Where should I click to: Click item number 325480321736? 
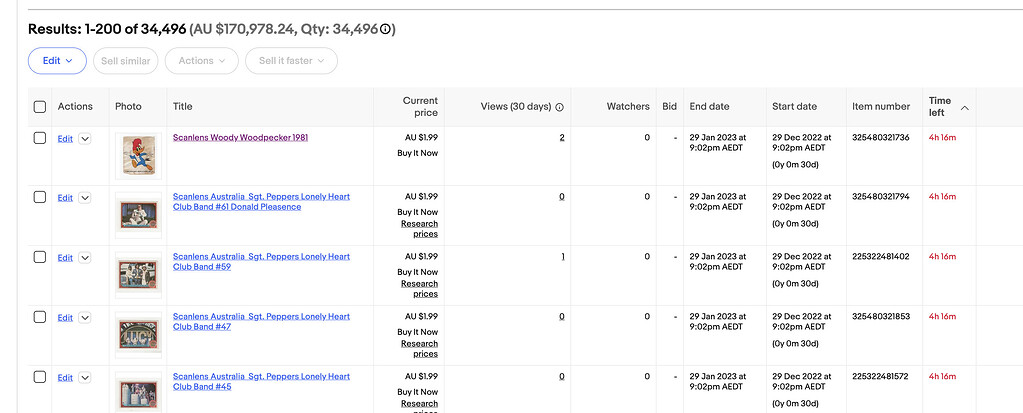881,138
